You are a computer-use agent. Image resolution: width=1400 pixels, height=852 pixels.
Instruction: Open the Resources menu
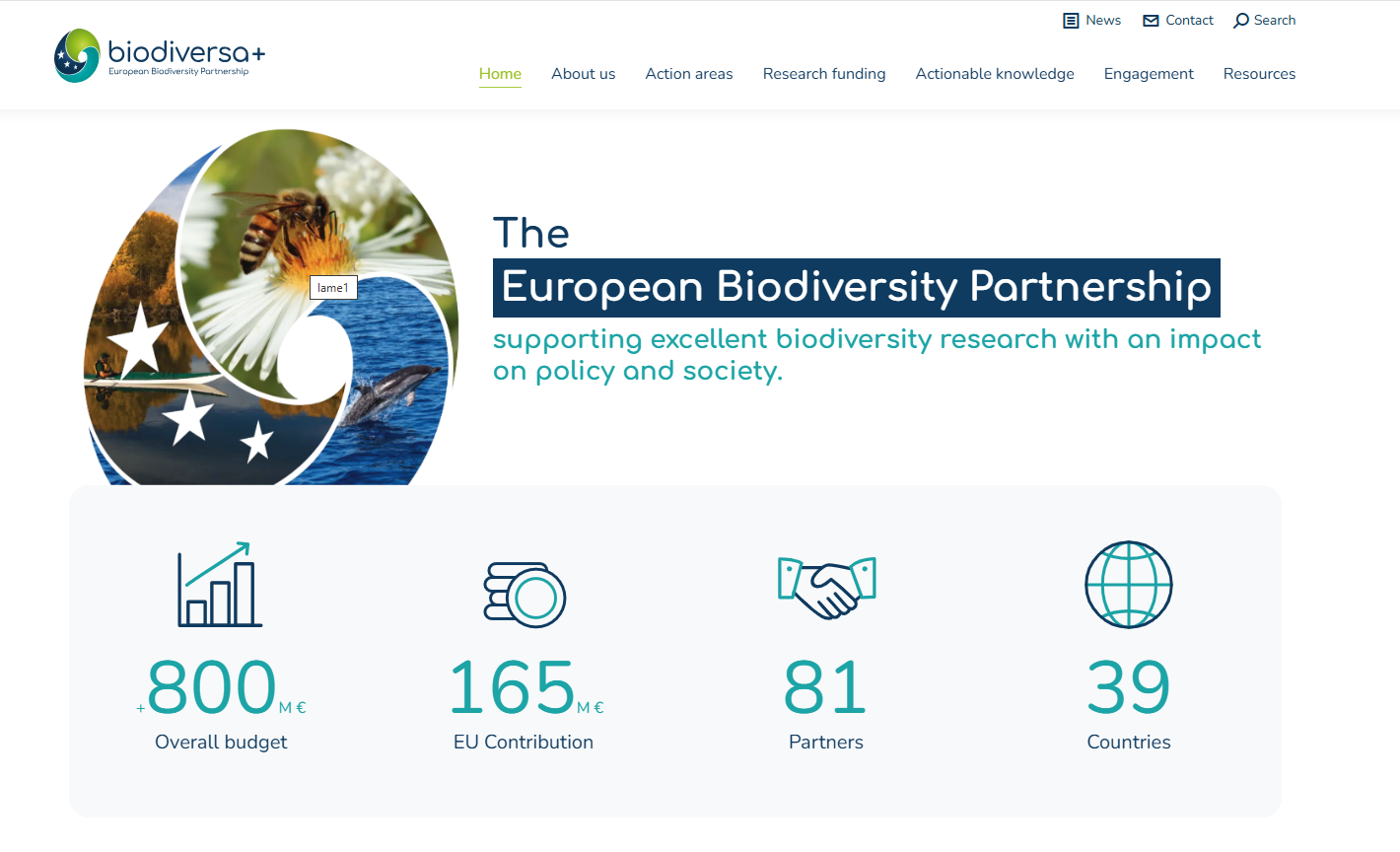click(x=1259, y=74)
